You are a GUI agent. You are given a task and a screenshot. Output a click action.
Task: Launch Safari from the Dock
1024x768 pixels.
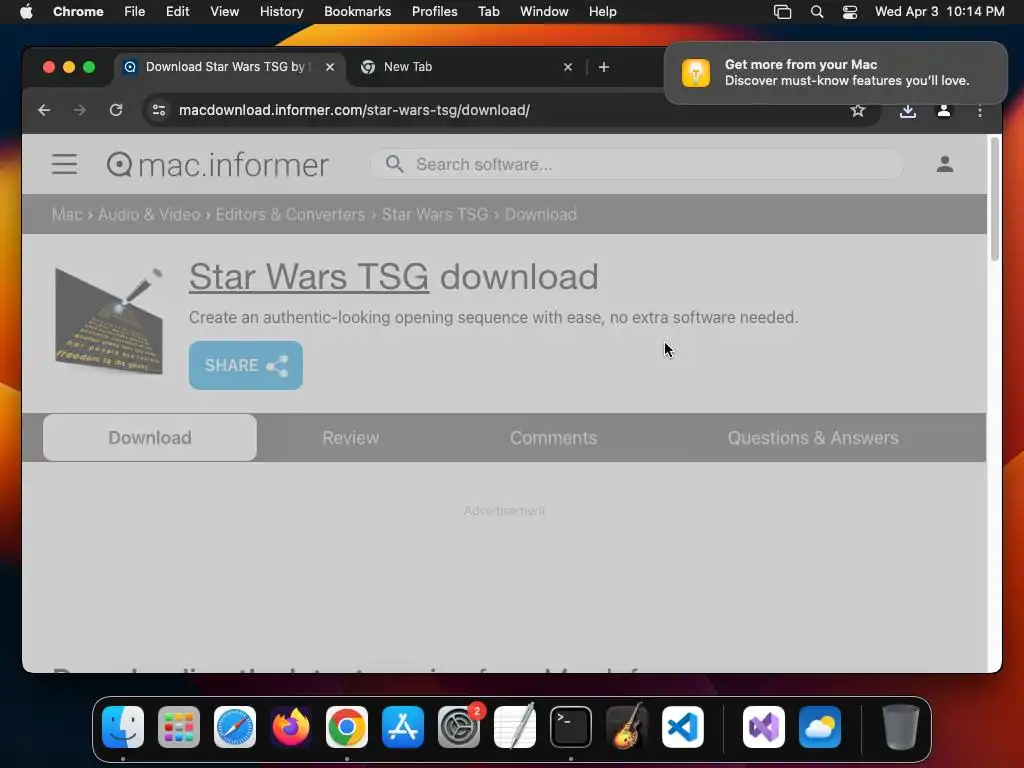(x=235, y=727)
